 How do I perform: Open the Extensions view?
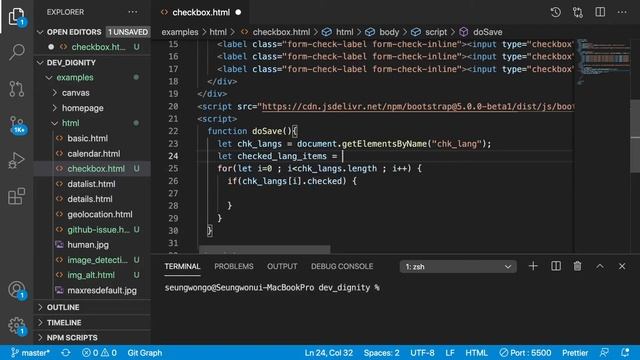16,196
